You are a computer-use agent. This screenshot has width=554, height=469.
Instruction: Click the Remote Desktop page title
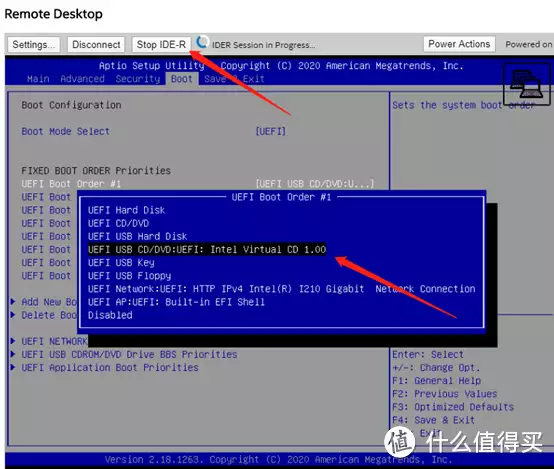(53, 14)
